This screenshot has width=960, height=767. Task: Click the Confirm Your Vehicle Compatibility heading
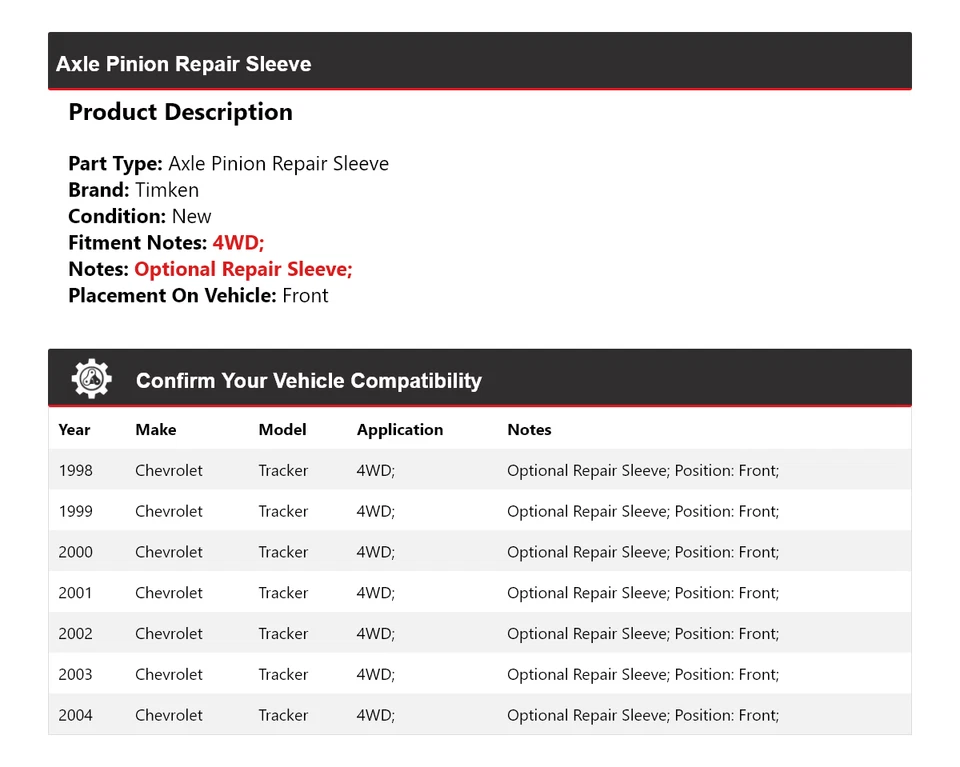(x=308, y=381)
